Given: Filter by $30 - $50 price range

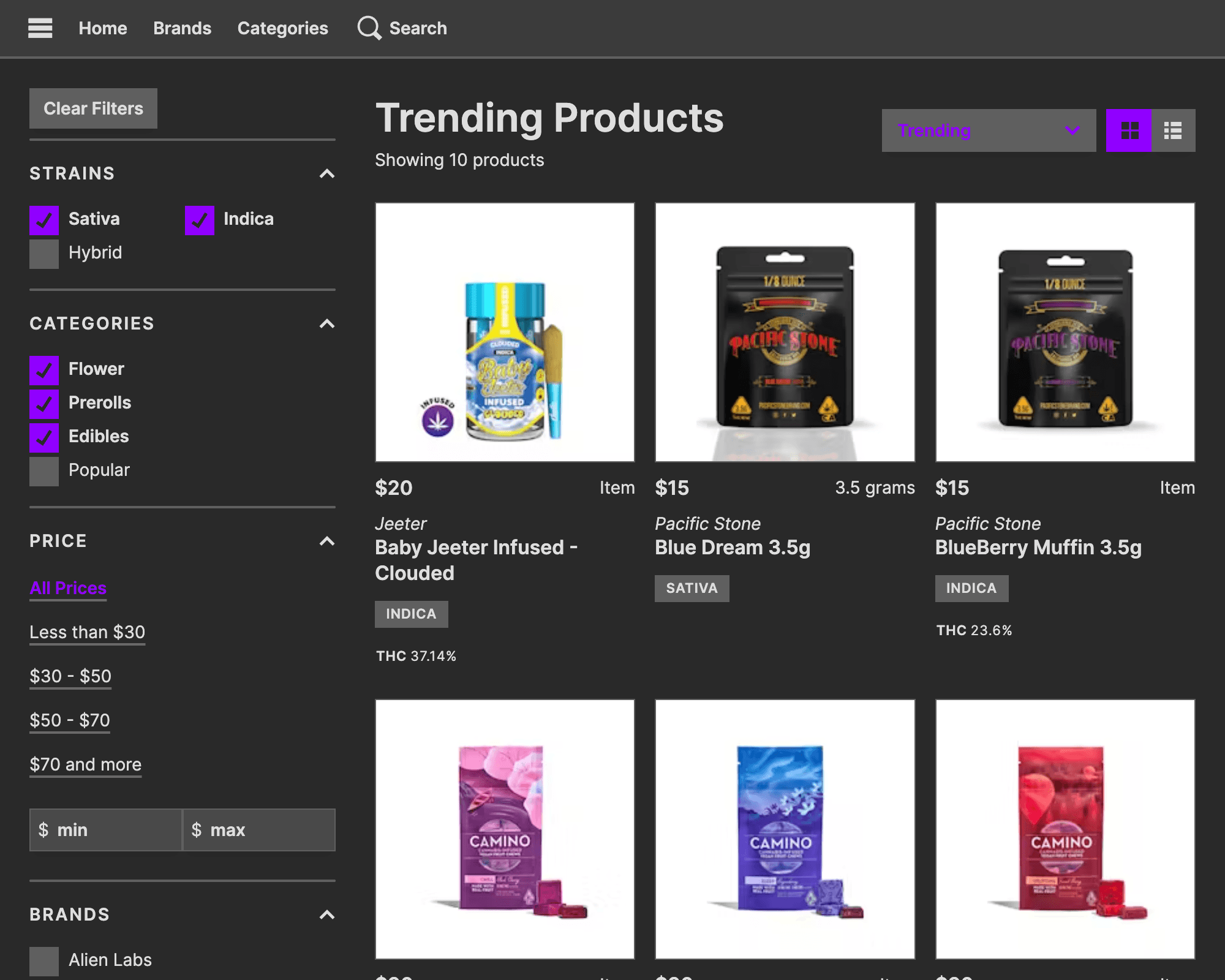Looking at the screenshot, I should pos(70,676).
